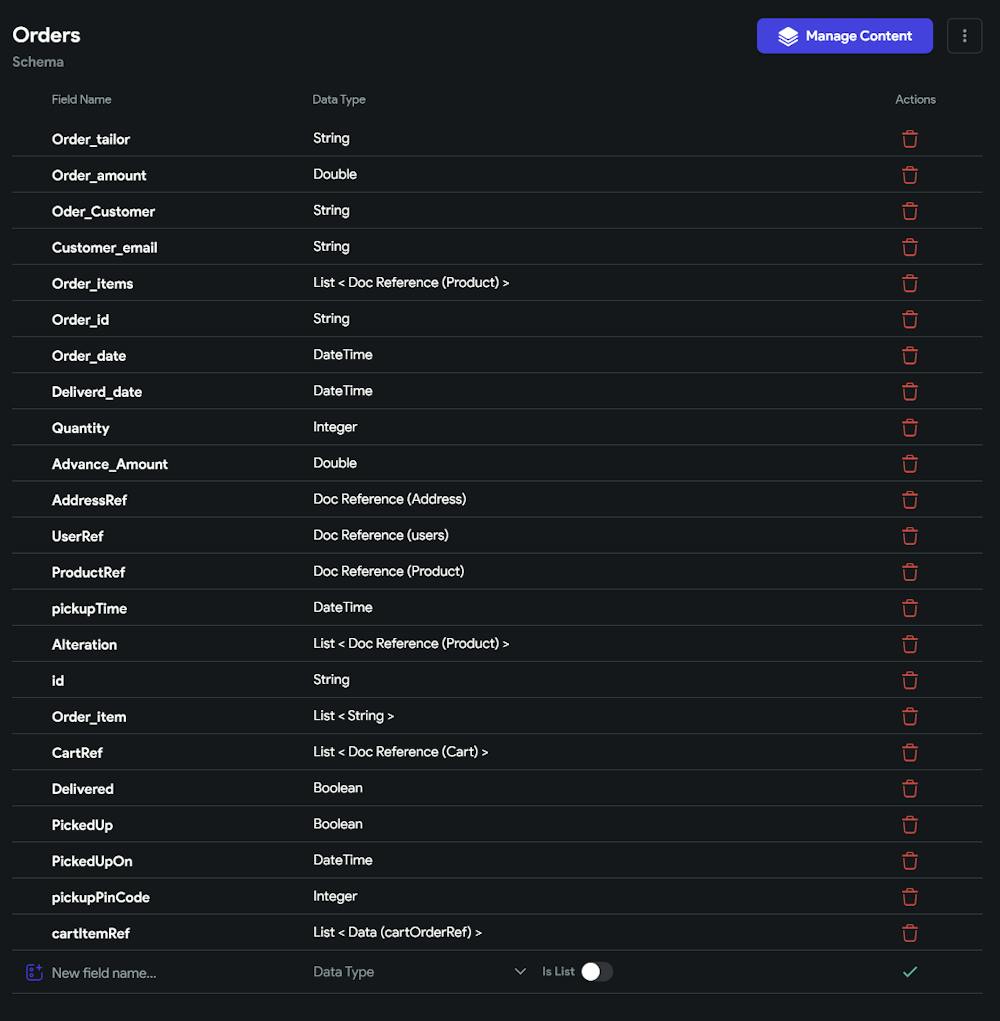1000x1021 pixels.
Task: Open the Data Type dropdown
Action: point(419,972)
